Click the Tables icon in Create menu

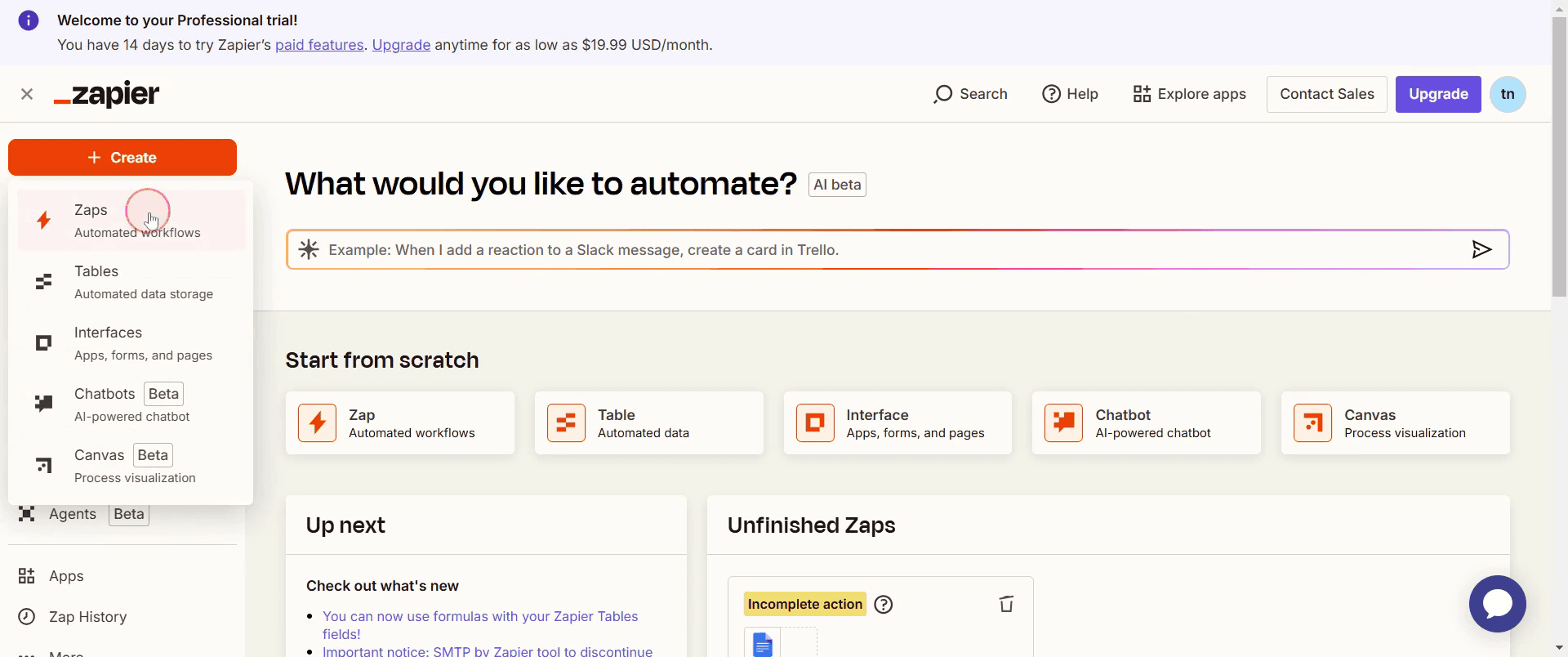(44, 282)
